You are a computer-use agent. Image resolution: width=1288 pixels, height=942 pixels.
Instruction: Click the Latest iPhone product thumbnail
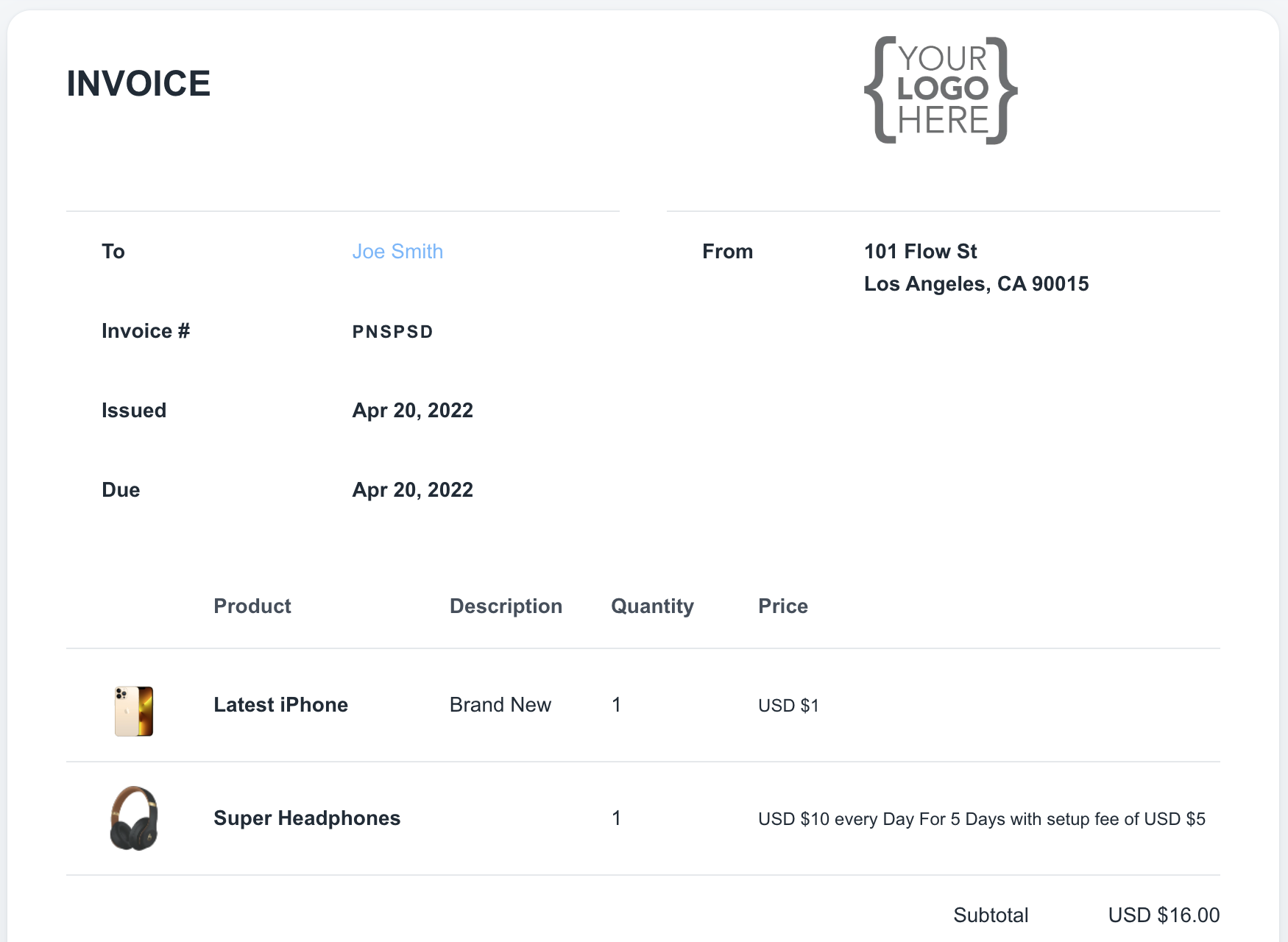point(134,711)
